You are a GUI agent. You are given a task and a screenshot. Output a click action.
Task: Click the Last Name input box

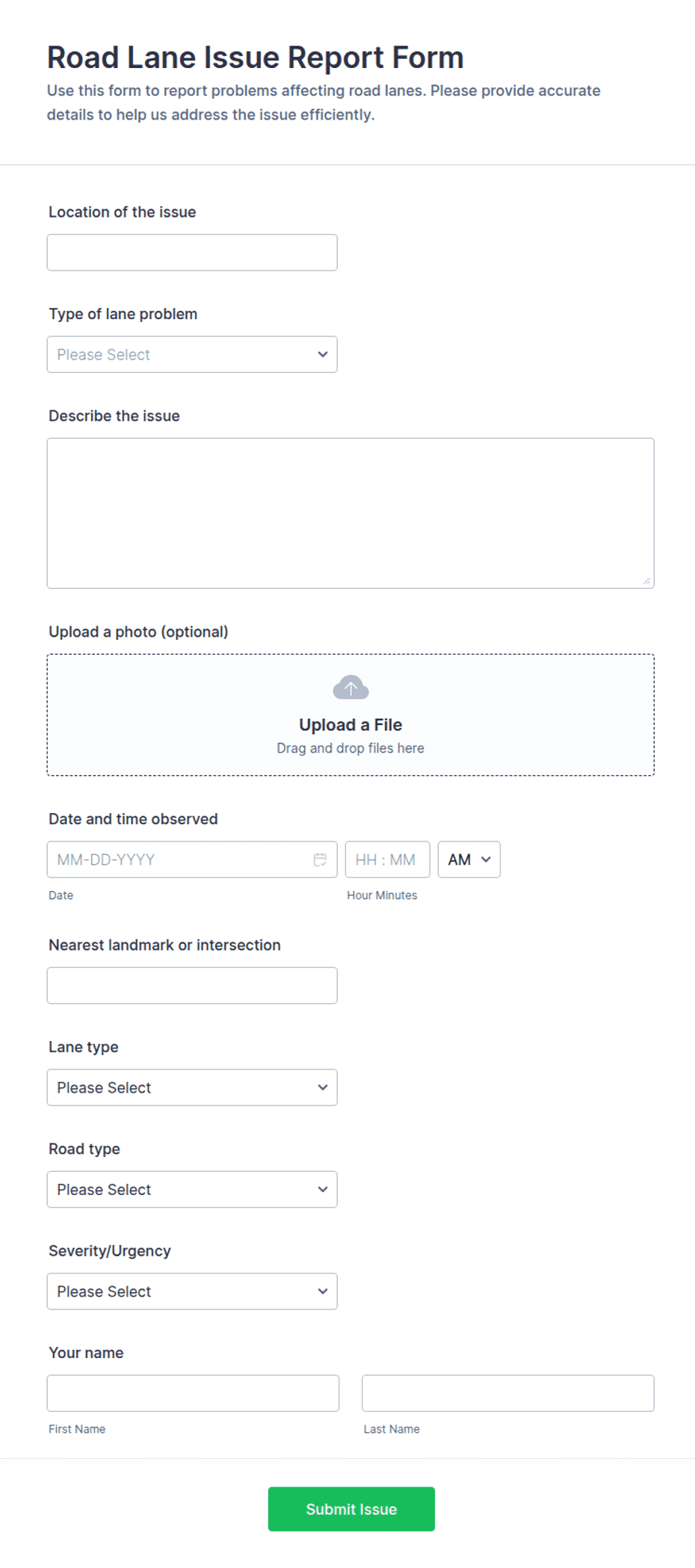(508, 1393)
